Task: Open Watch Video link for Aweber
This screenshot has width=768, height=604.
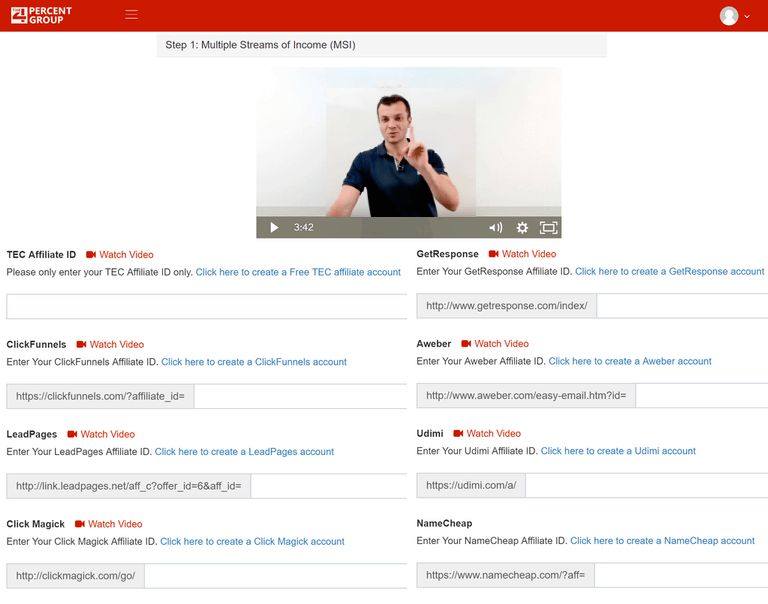Action: (x=502, y=343)
